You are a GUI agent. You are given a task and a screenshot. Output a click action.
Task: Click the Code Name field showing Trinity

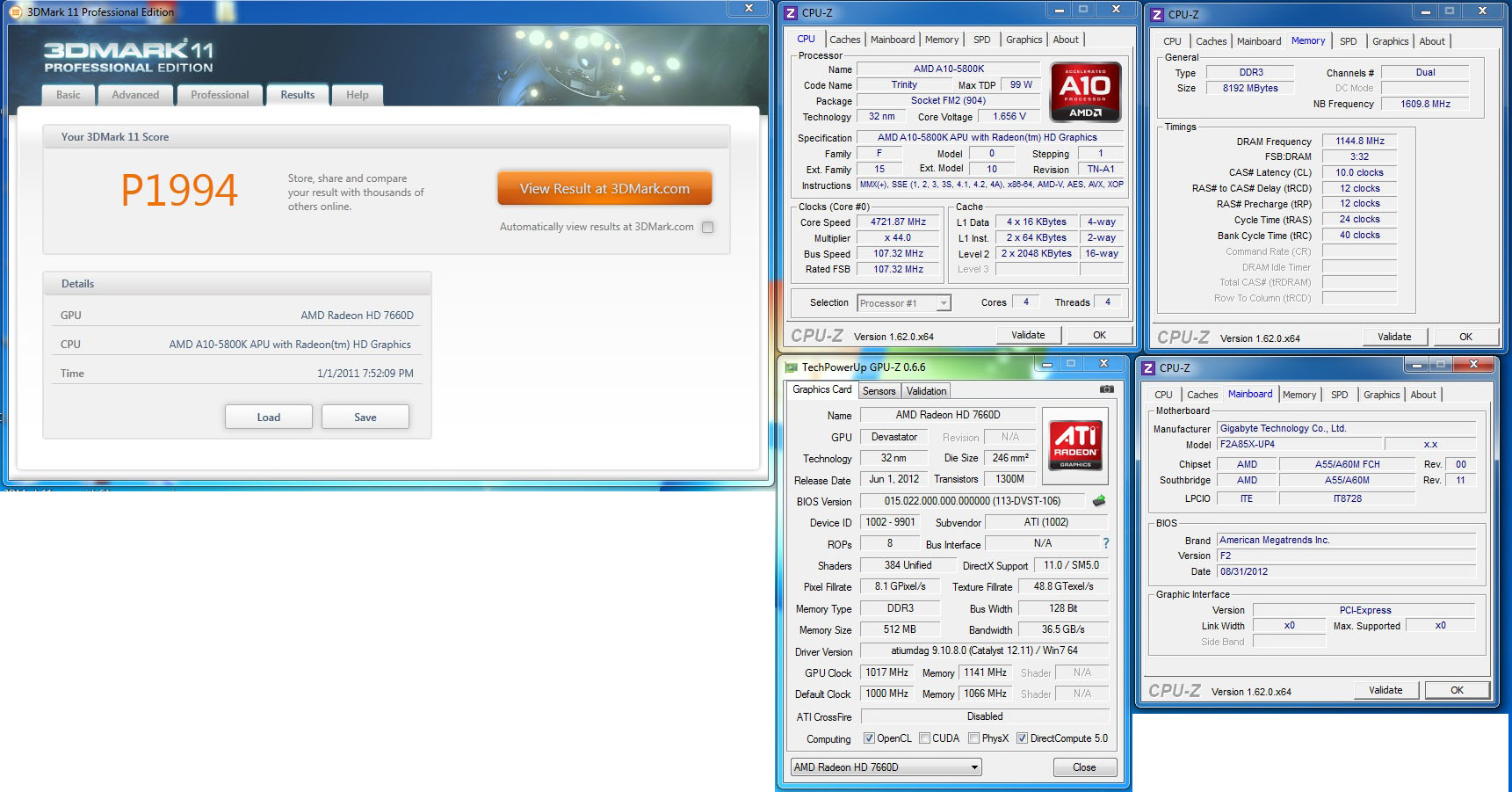click(x=904, y=85)
